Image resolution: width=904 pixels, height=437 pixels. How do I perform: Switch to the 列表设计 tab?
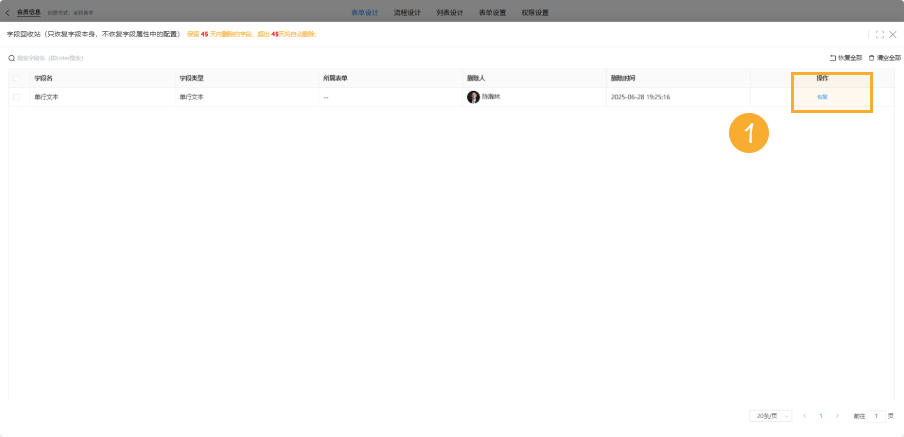click(450, 12)
